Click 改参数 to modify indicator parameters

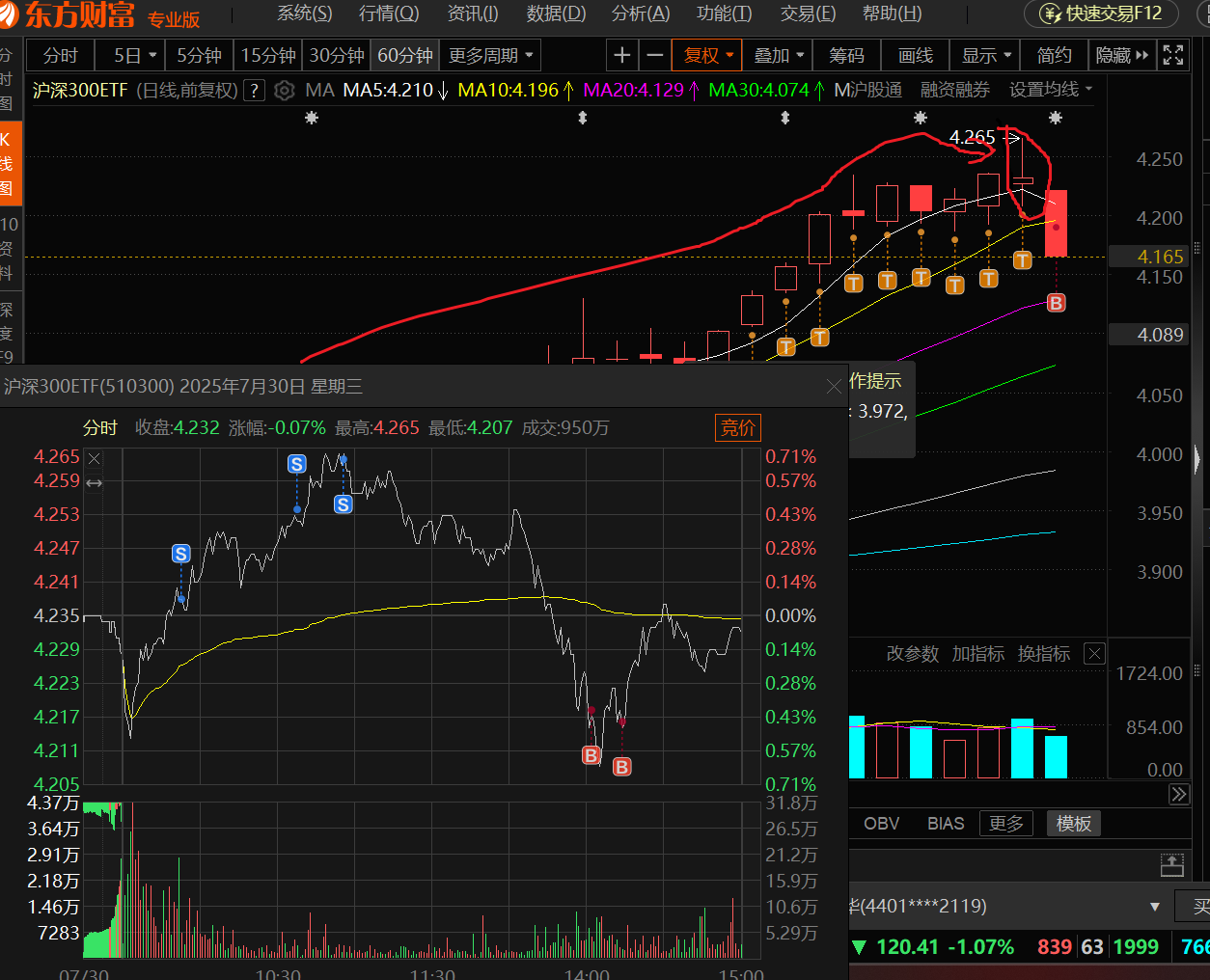pos(912,654)
